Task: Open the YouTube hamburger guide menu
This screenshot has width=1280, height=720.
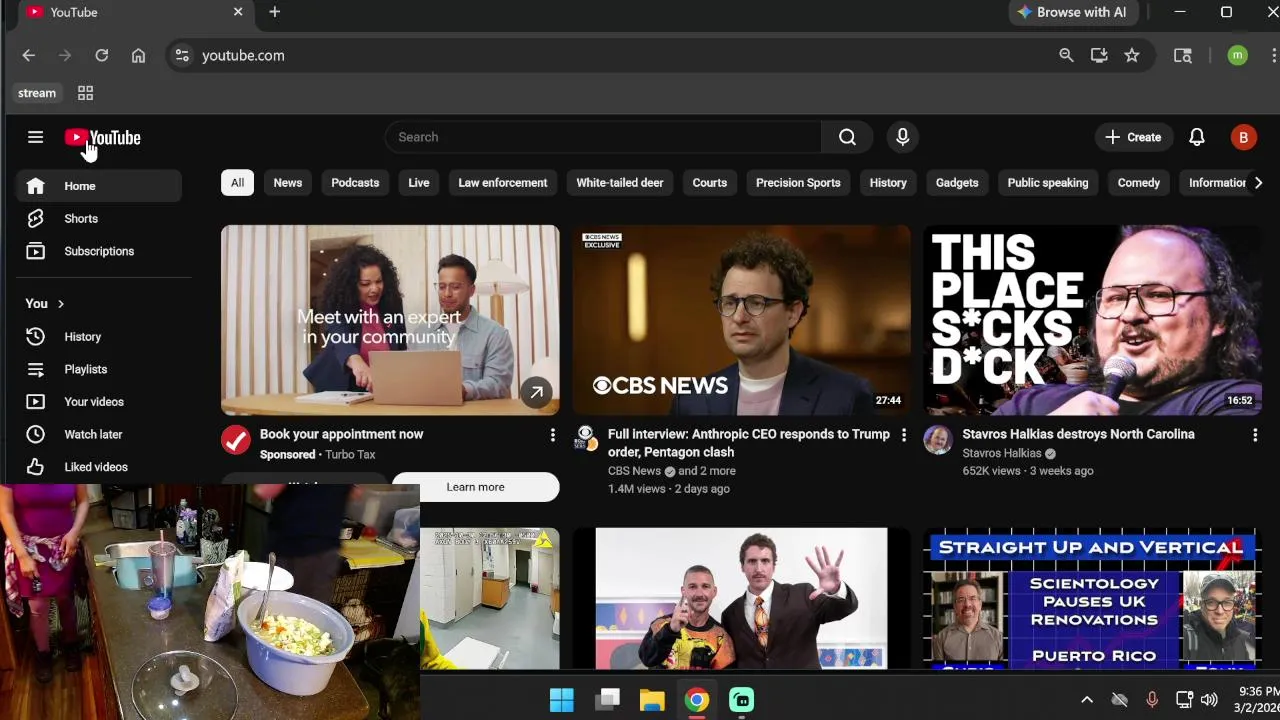Action: pos(35,137)
